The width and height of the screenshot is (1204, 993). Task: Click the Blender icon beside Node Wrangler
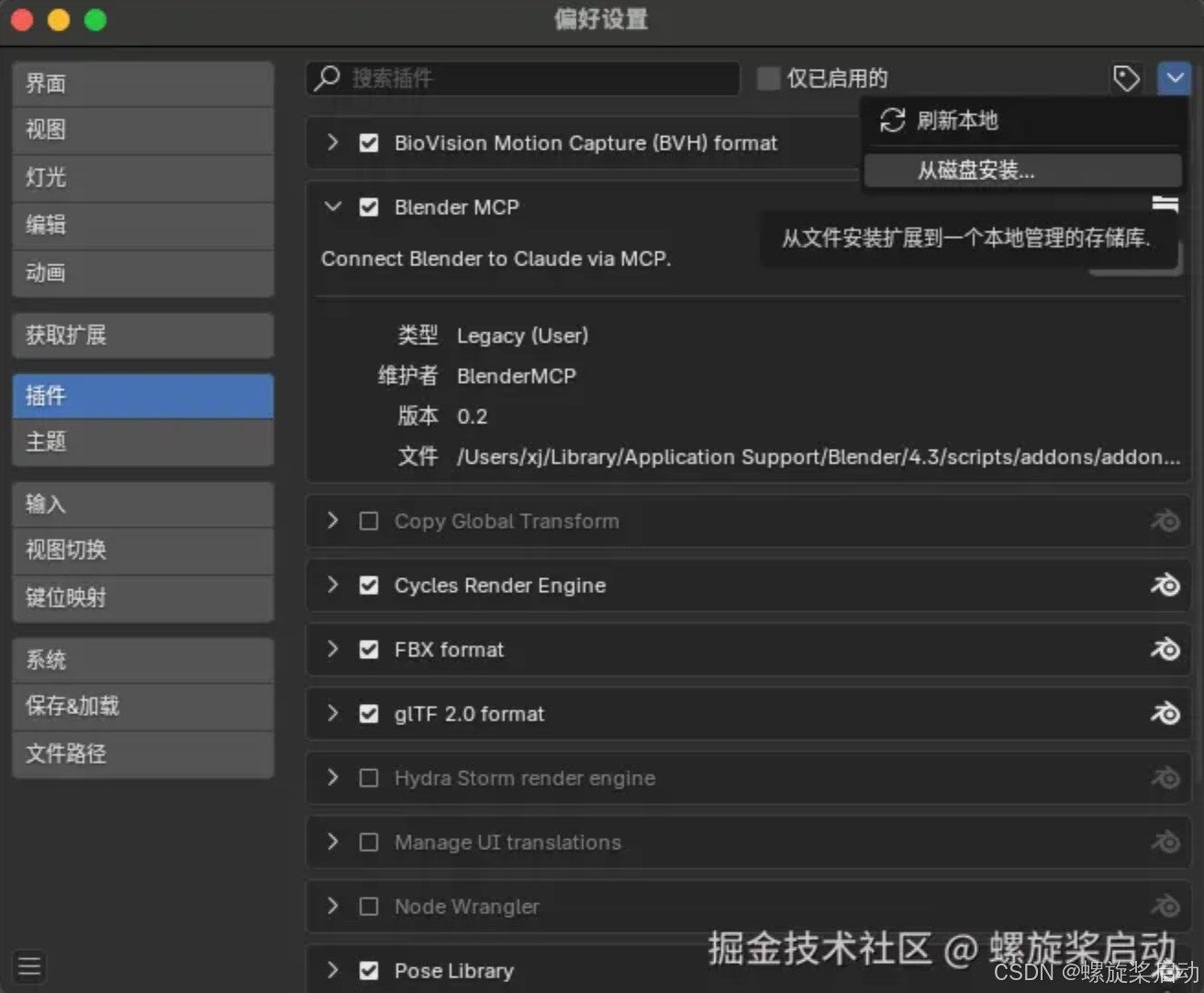(x=1165, y=907)
